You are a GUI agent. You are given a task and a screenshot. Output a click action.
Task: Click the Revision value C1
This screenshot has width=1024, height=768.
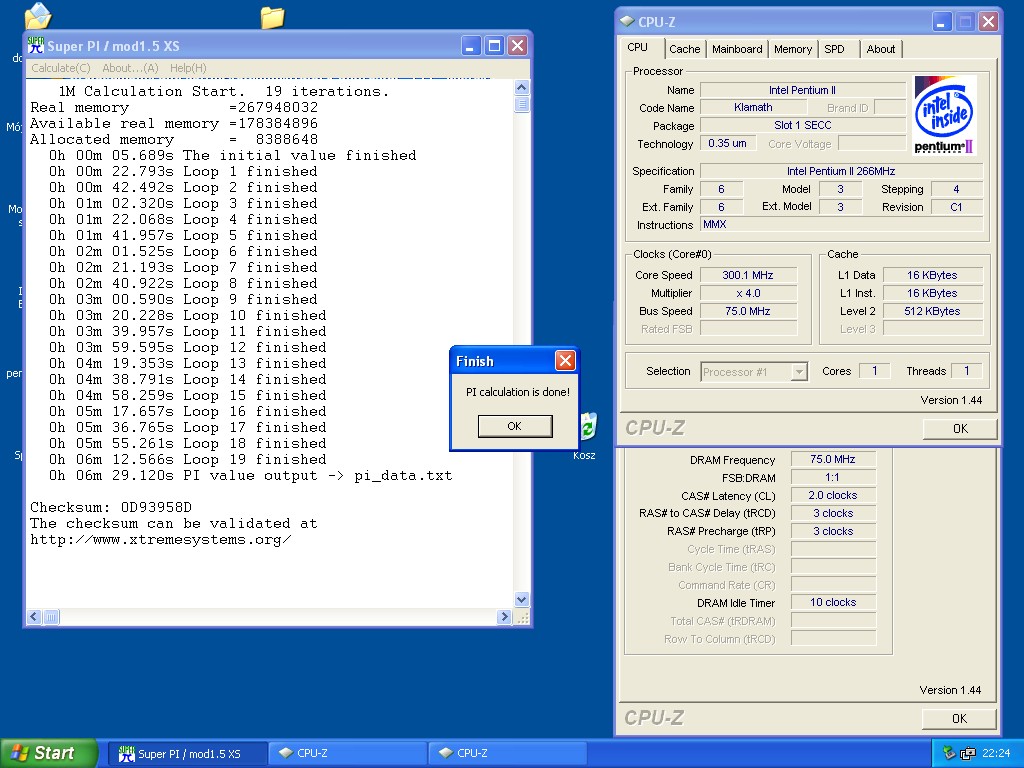click(956, 207)
